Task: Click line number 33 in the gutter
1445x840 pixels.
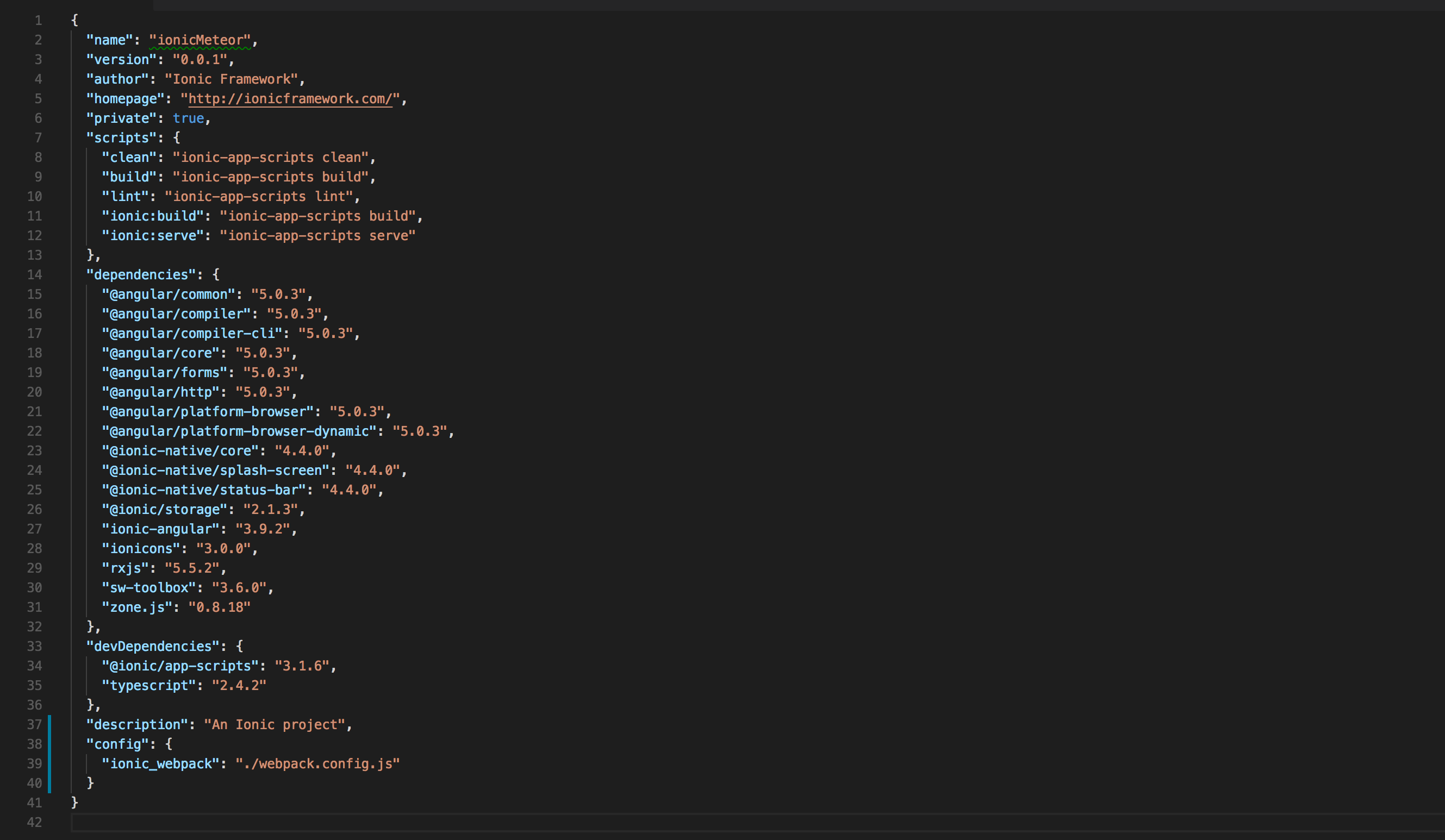Action: [34, 647]
